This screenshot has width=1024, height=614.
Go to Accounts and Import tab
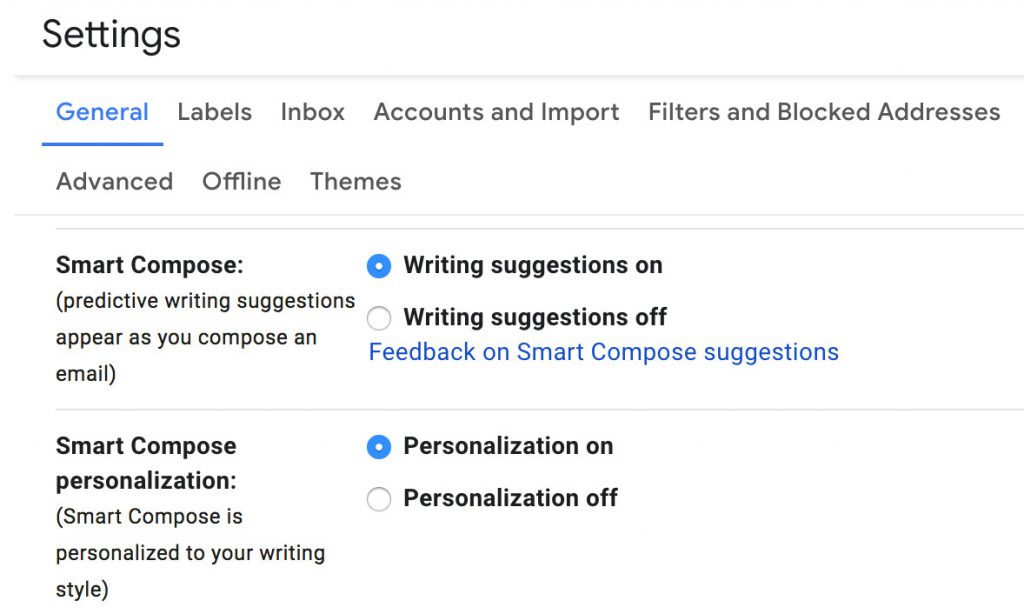(x=496, y=112)
